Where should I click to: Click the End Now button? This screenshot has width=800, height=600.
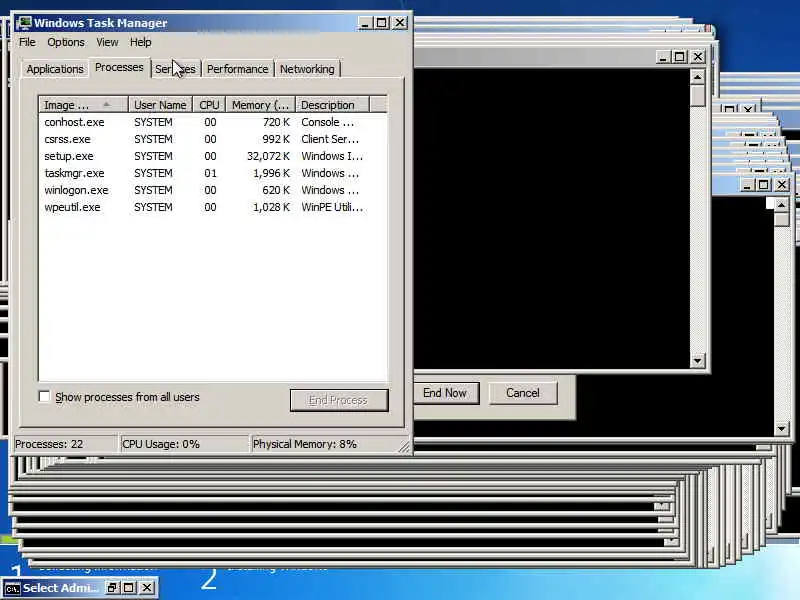tap(445, 393)
